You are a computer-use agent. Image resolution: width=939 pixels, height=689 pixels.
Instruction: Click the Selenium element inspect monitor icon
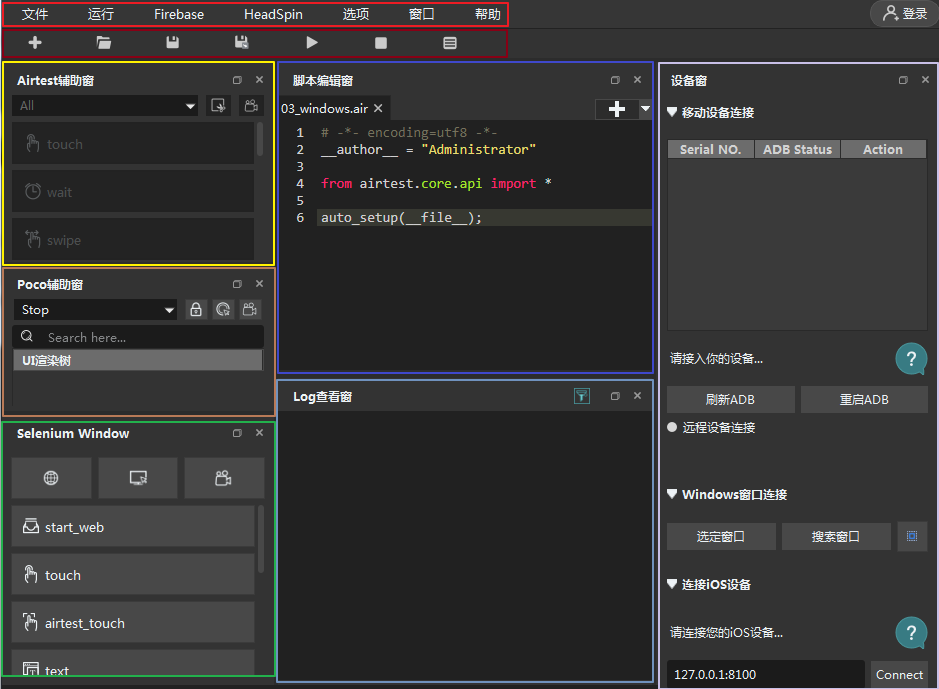click(x=138, y=478)
